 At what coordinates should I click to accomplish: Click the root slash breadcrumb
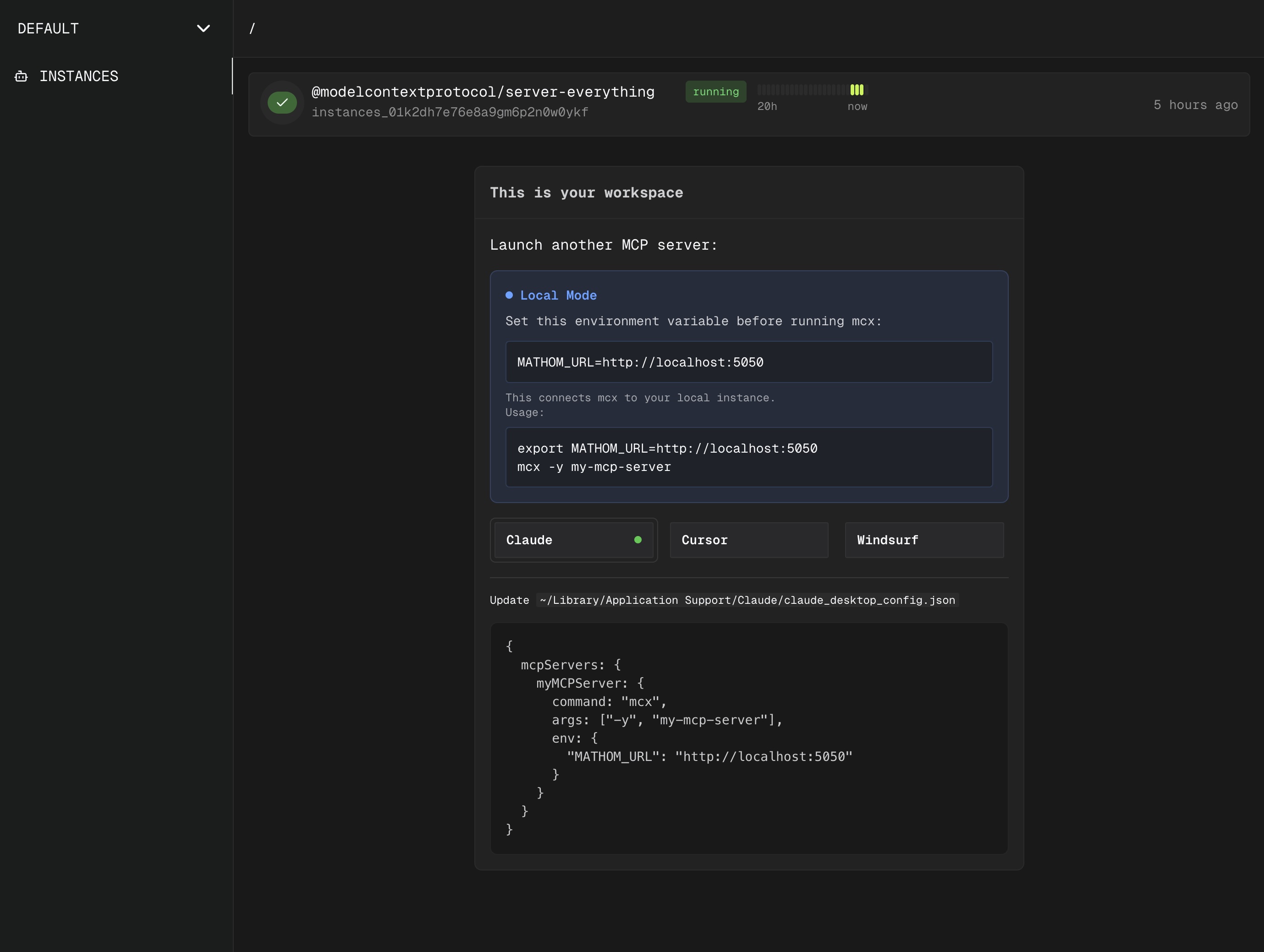[x=252, y=28]
